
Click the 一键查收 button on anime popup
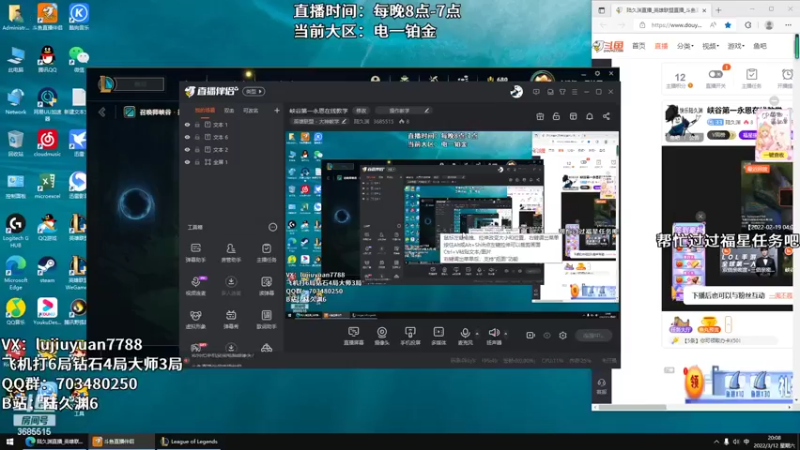pyautogui.click(x=773, y=155)
